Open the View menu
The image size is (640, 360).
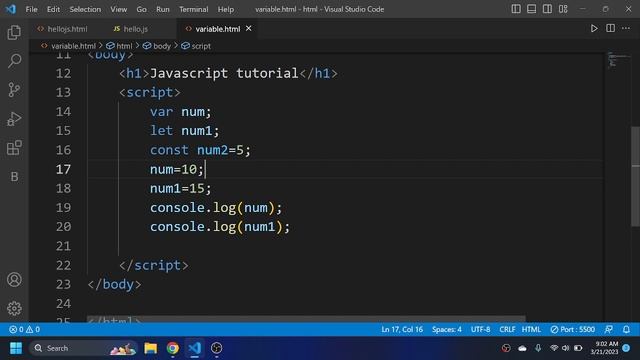[118, 9]
